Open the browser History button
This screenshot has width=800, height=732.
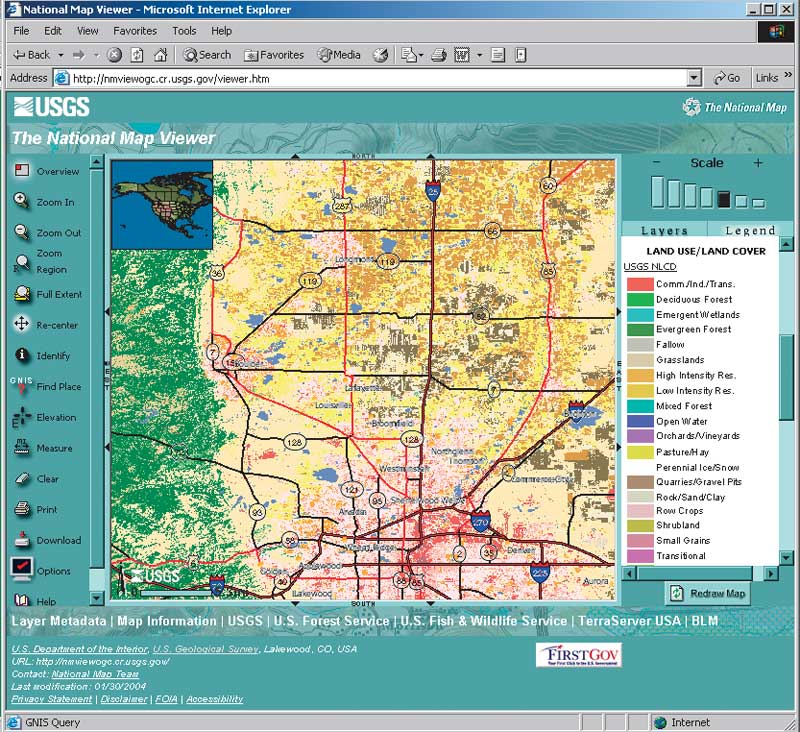380,55
